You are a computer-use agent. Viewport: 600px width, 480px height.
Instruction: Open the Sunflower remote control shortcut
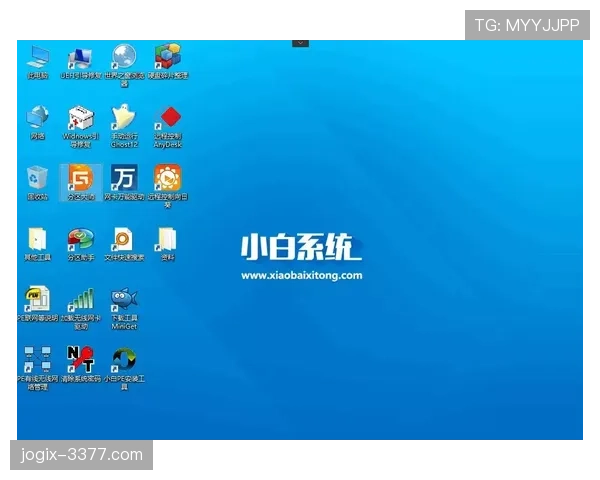168,187
